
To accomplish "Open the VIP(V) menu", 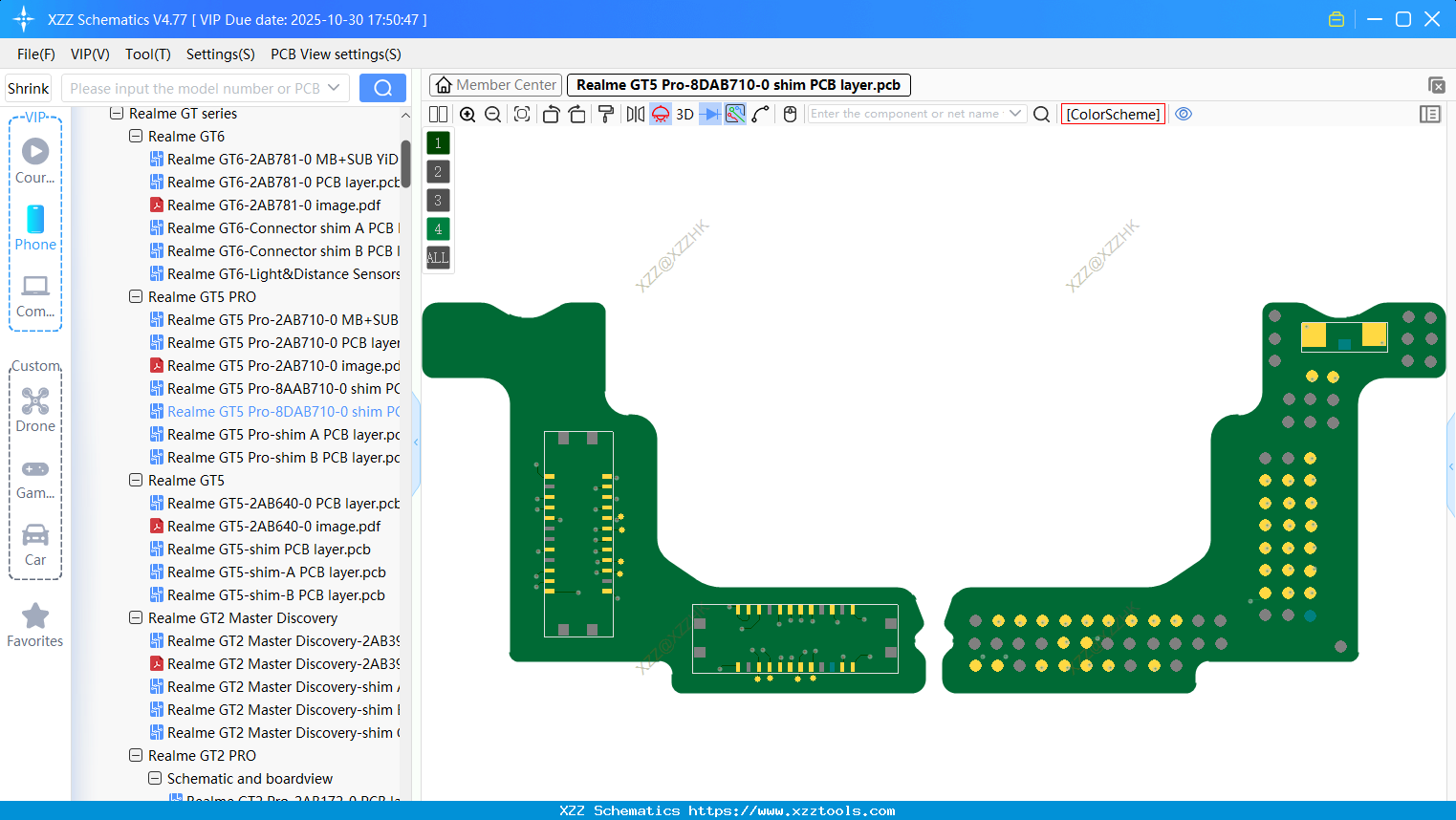I will [x=90, y=54].
